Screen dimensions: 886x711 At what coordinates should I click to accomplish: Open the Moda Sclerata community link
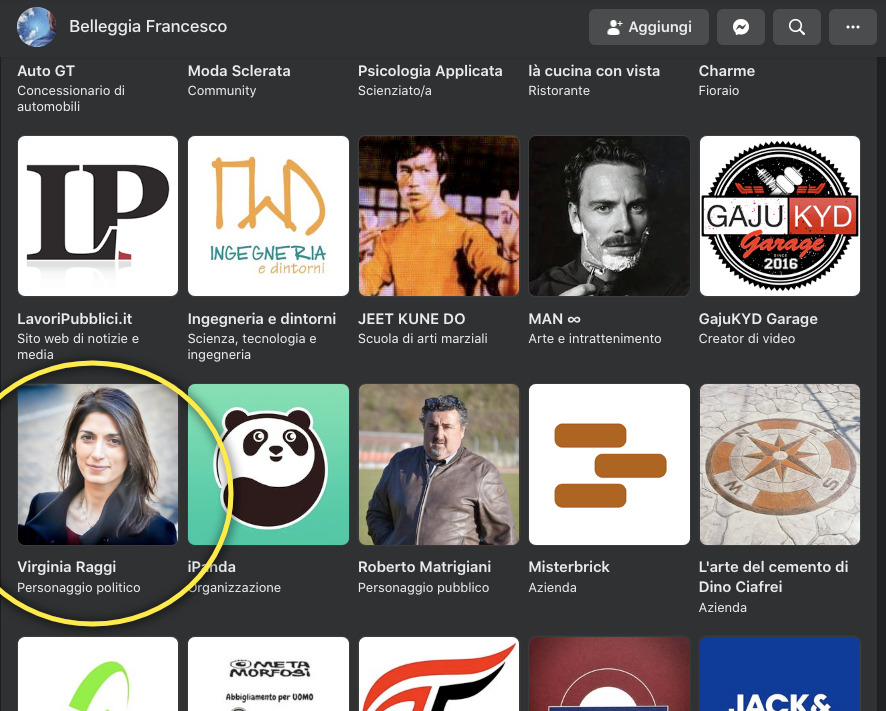[239, 71]
